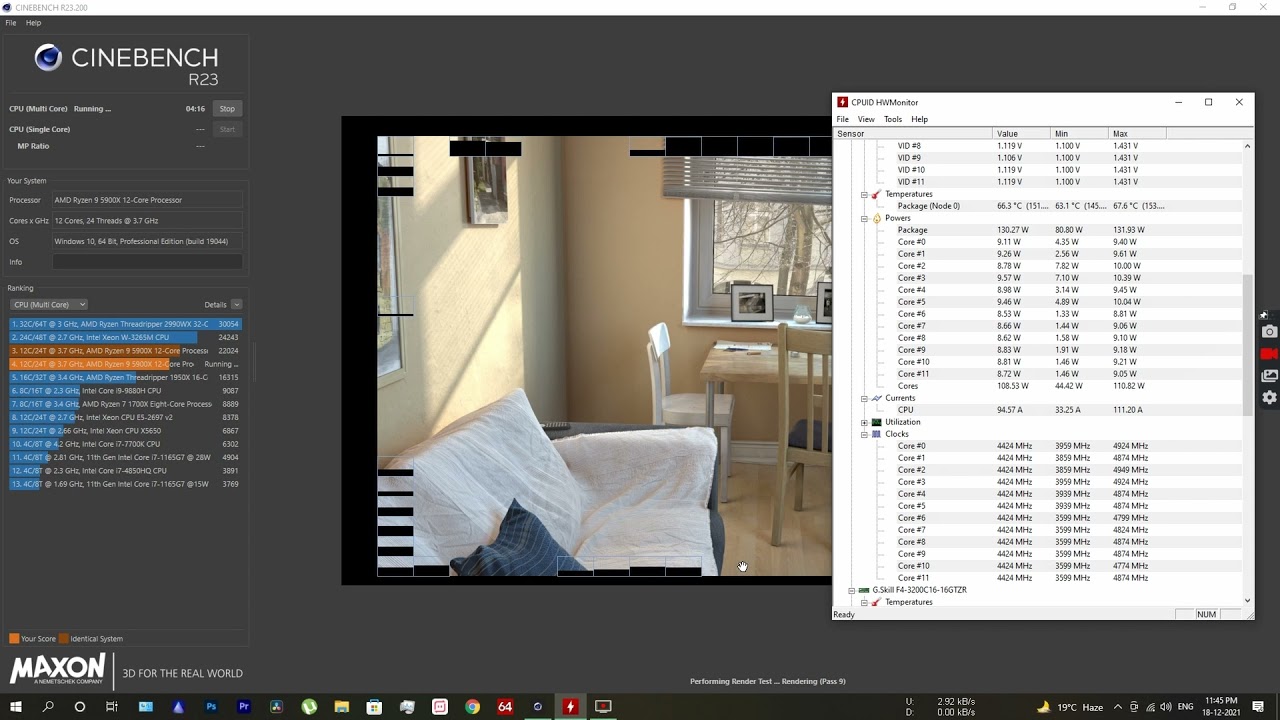
Task: Click Start button for CPU Single Core
Action: (227, 129)
